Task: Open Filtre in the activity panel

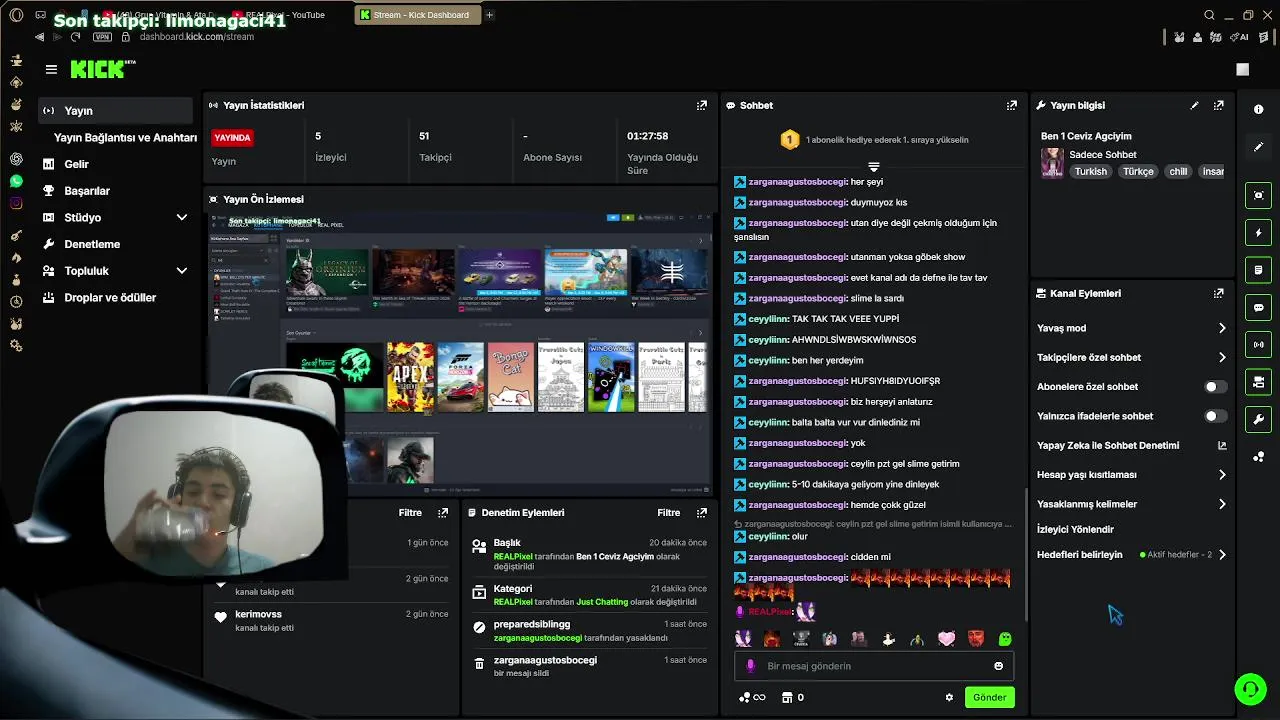Action: 410,512
